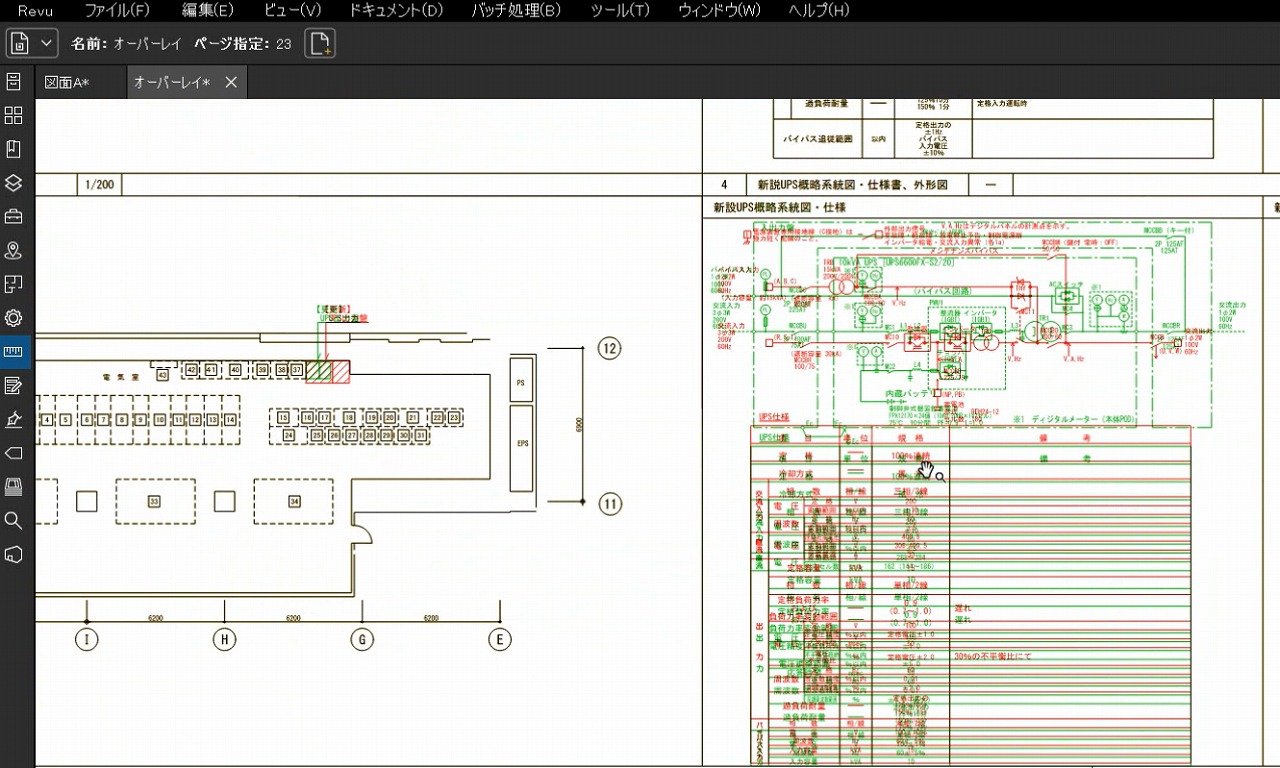Open the Spaces panel
This screenshot has width=1280, height=768.
[x=14, y=285]
